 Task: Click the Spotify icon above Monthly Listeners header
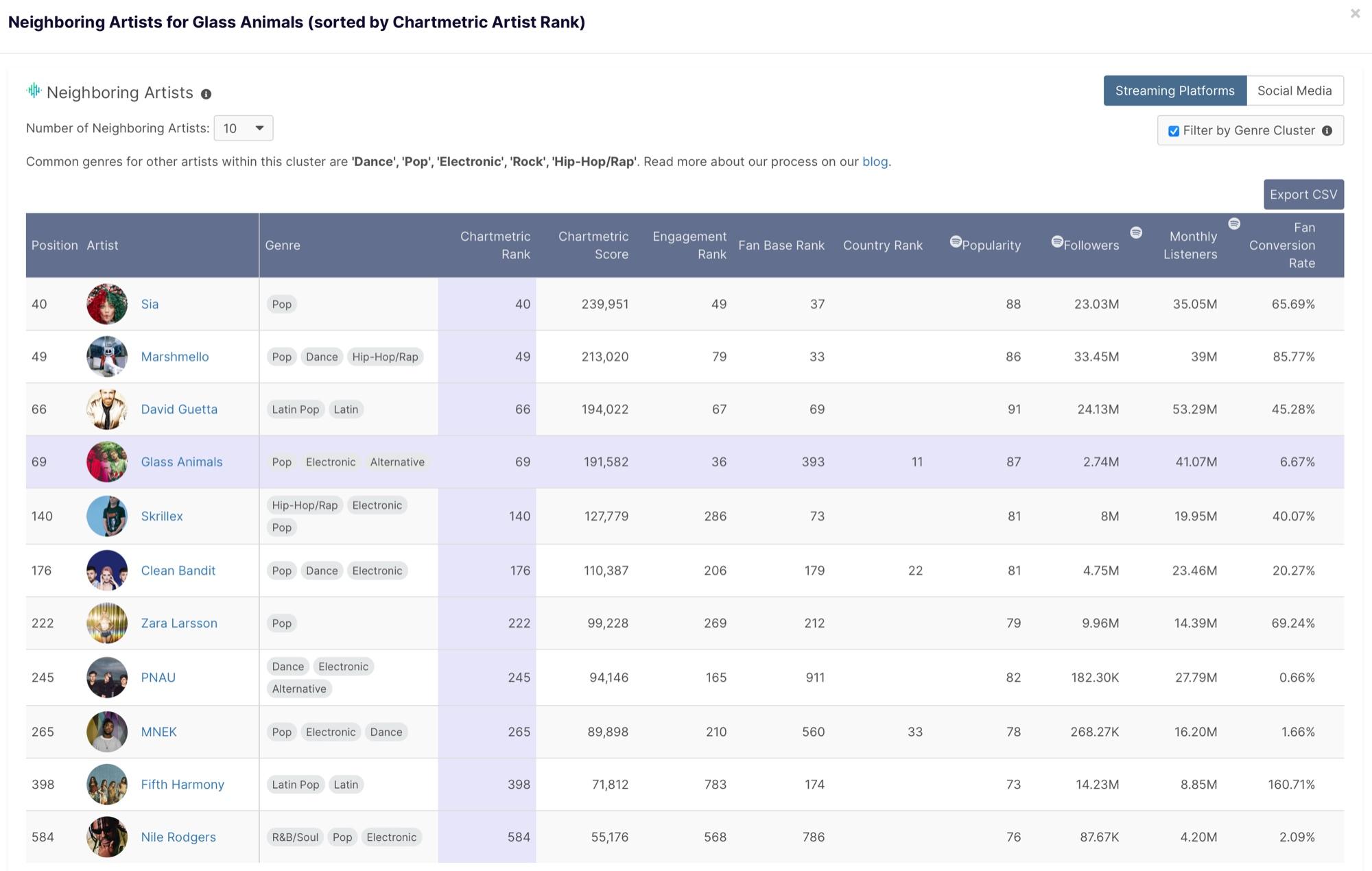click(x=1136, y=232)
